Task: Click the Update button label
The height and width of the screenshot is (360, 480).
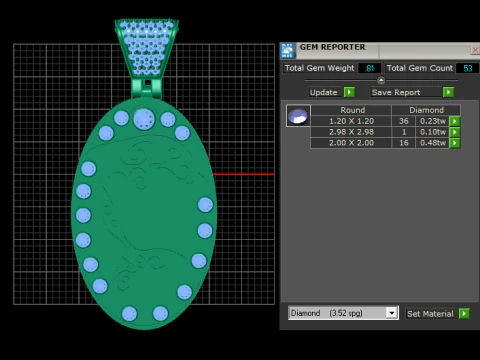Action: pyautogui.click(x=323, y=92)
